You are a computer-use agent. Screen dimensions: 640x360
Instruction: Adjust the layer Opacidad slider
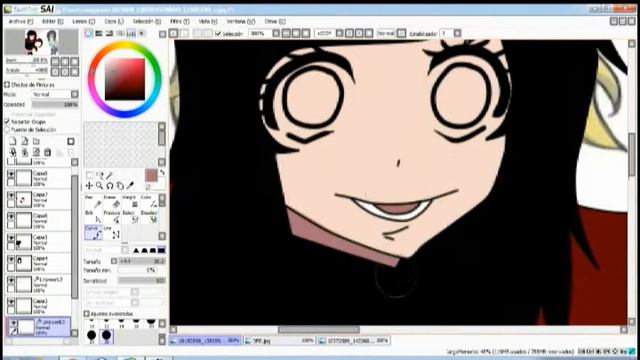55,104
